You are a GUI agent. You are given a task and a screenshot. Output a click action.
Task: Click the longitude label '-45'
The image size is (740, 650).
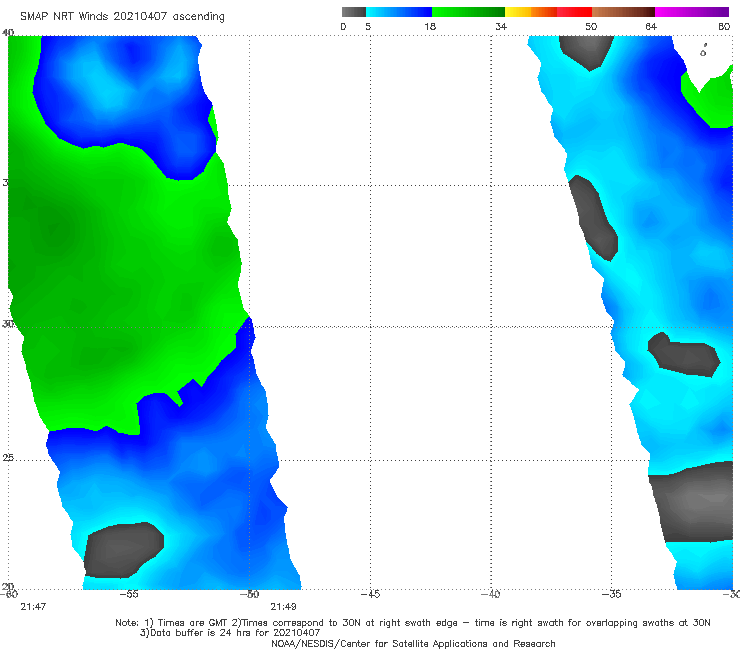[370, 594]
